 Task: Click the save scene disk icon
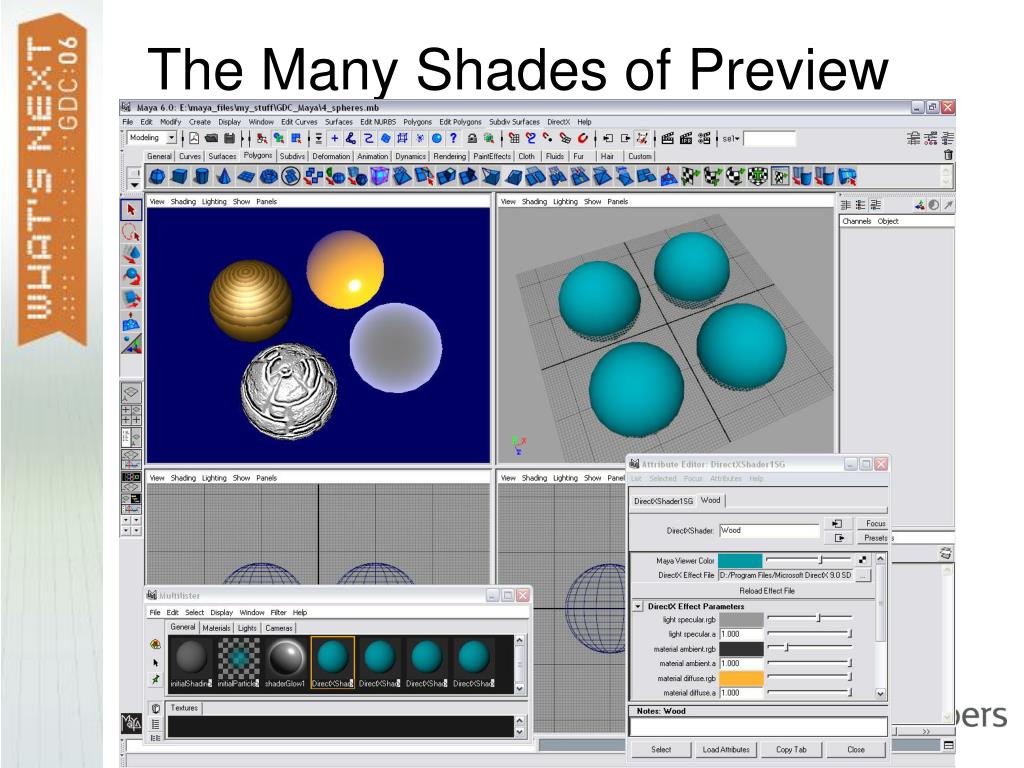tap(229, 138)
